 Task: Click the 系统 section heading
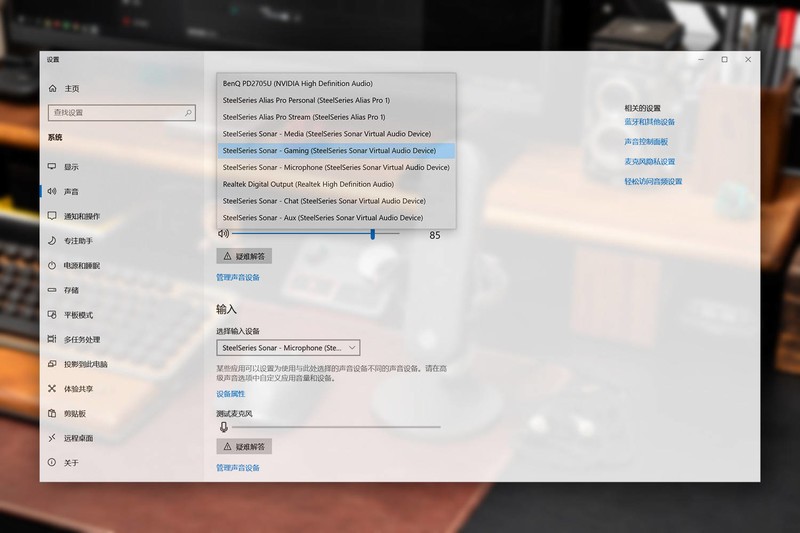click(55, 137)
